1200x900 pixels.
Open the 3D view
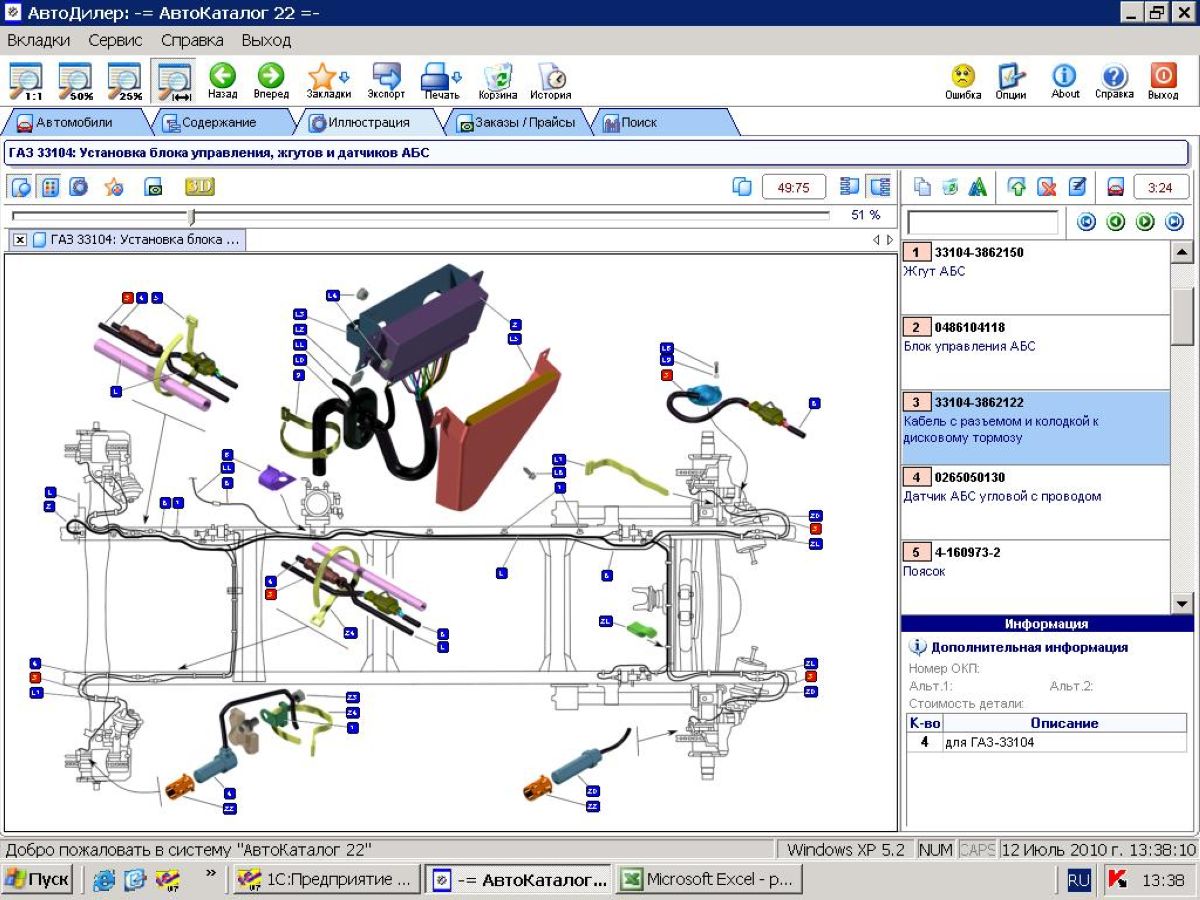(x=199, y=186)
